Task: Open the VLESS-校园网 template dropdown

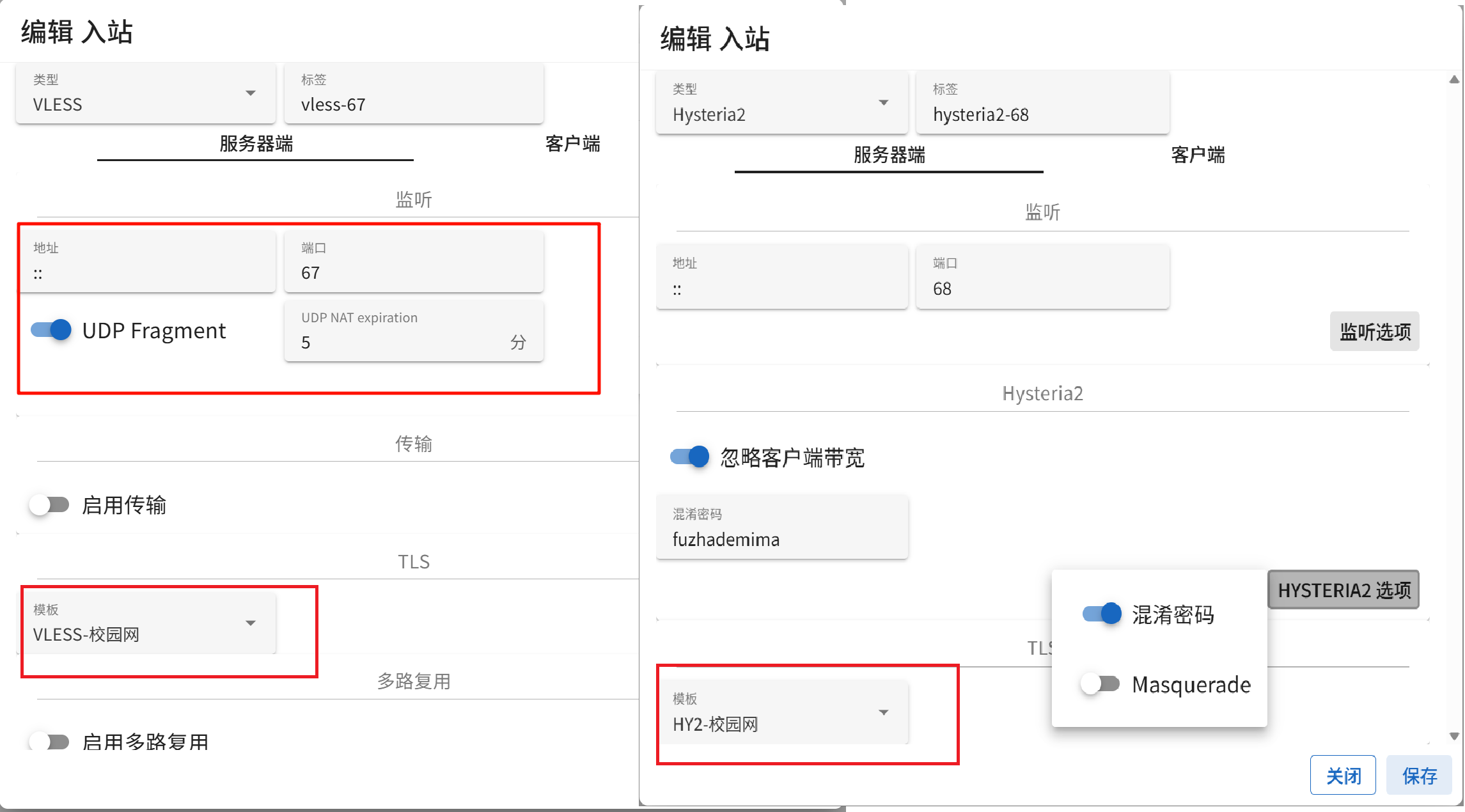Action: coord(147,623)
